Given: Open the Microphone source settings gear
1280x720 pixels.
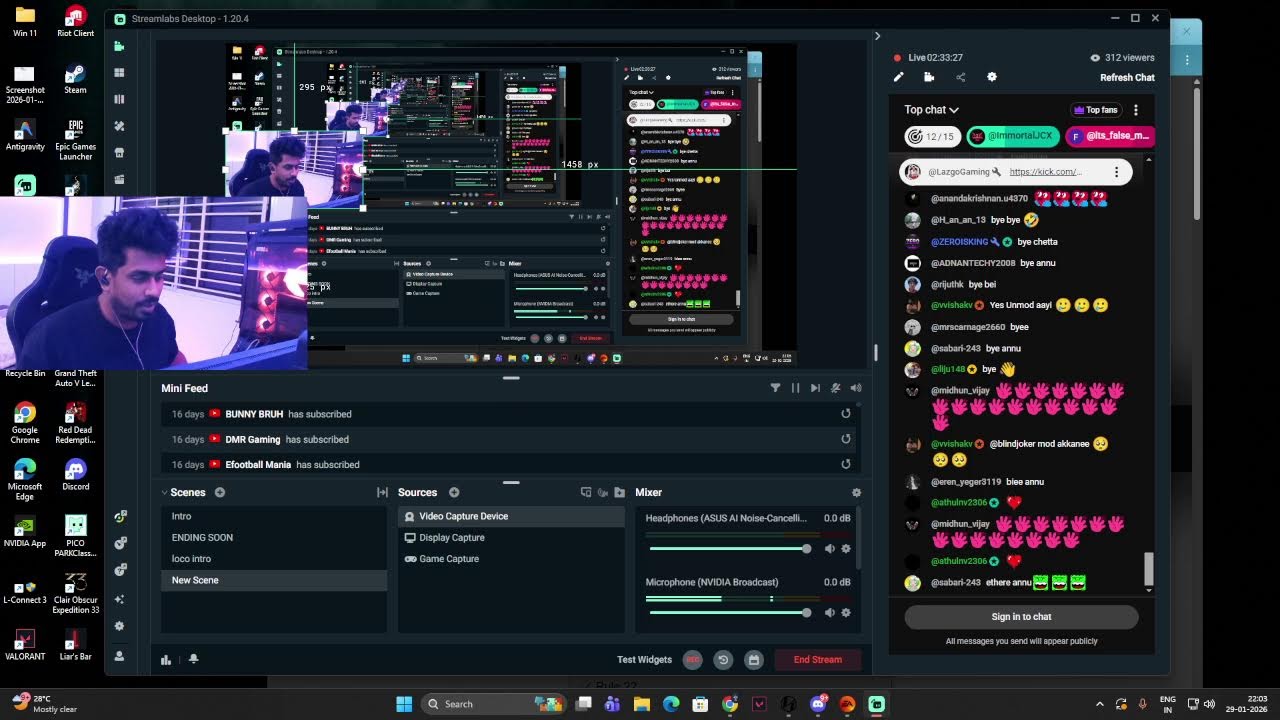Looking at the screenshot, I should click(x=846, y=612).
